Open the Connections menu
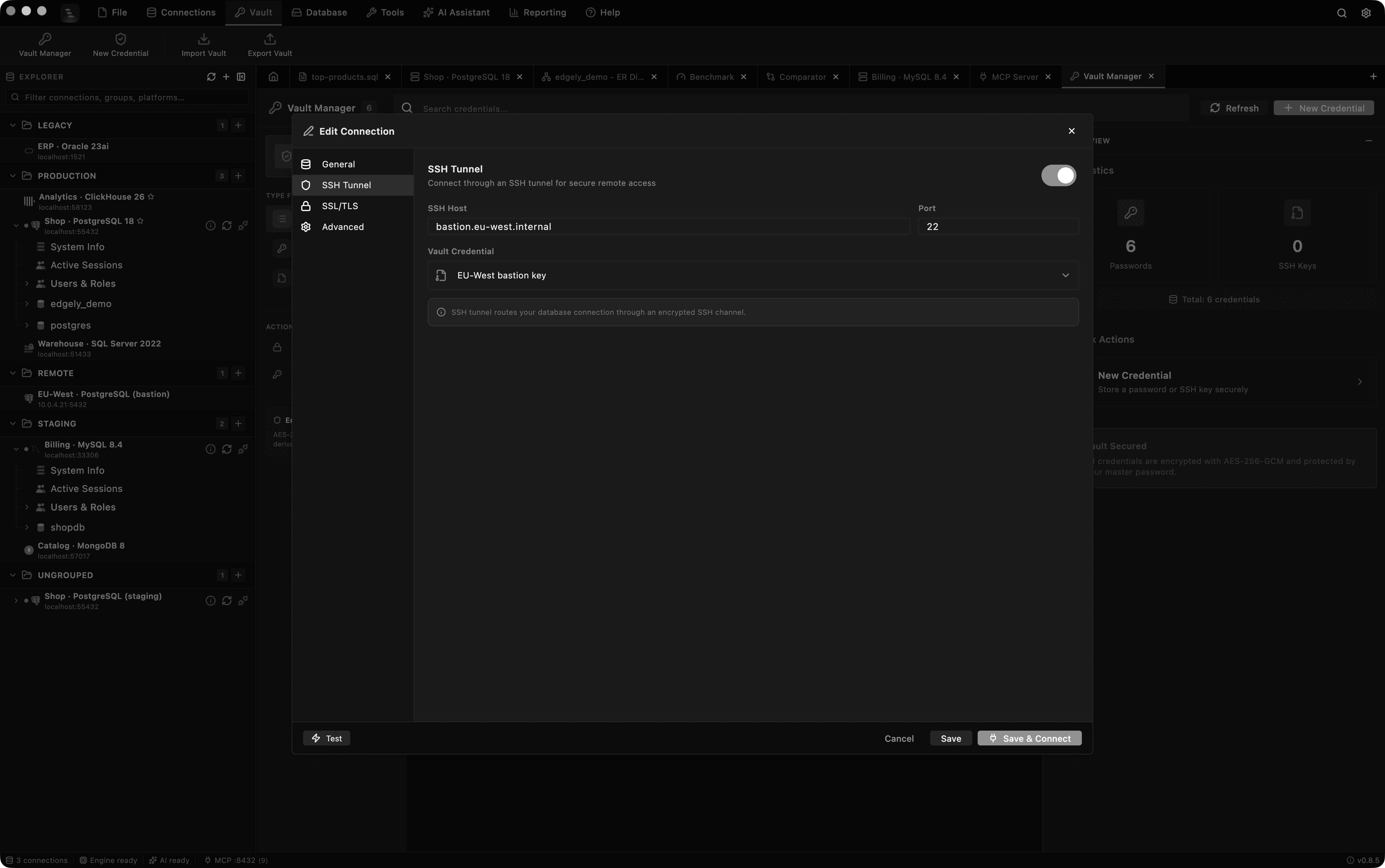Image resolution: width=1385 pixels, height=868 pixels. 181,13
